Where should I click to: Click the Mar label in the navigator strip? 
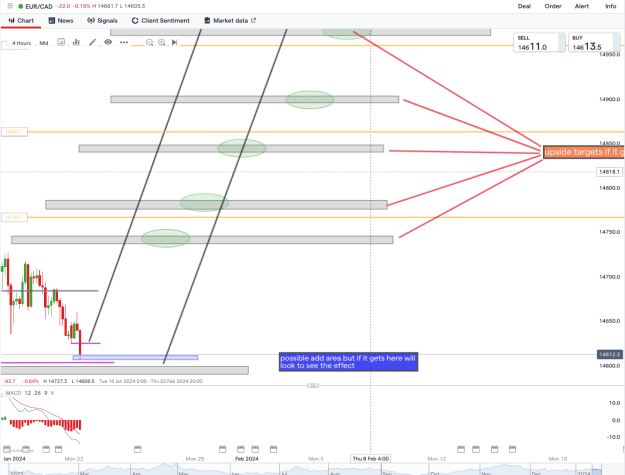(x=84, y=473)
